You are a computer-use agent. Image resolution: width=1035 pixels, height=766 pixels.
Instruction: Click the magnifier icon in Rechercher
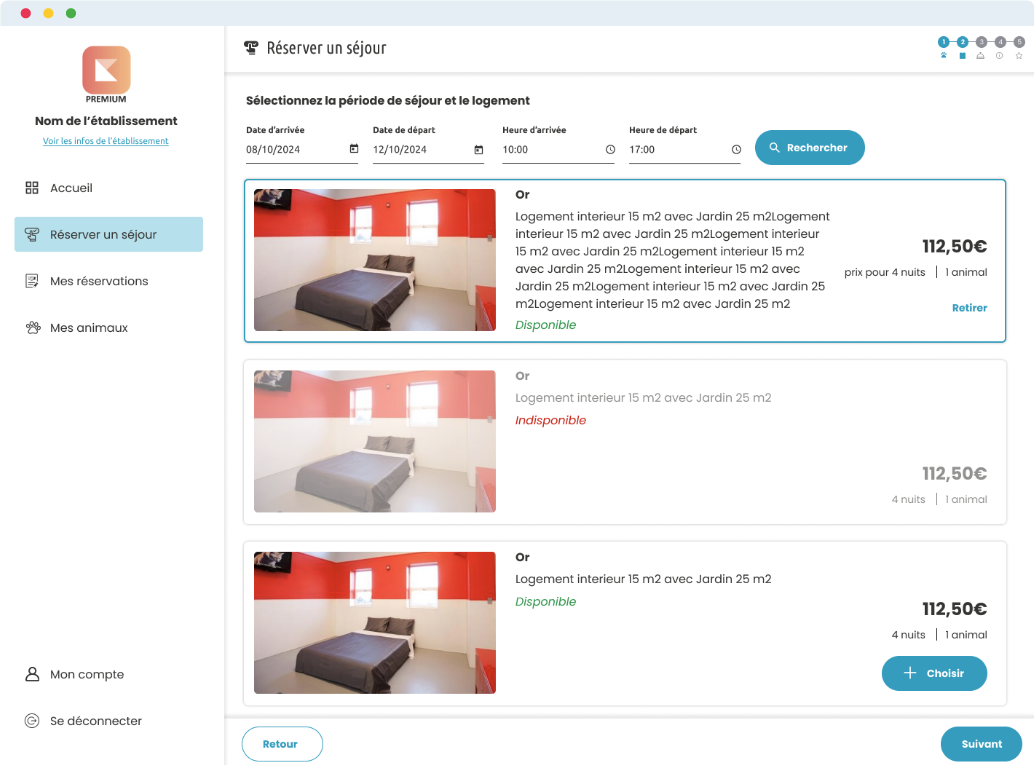click(x=775, y=148)
